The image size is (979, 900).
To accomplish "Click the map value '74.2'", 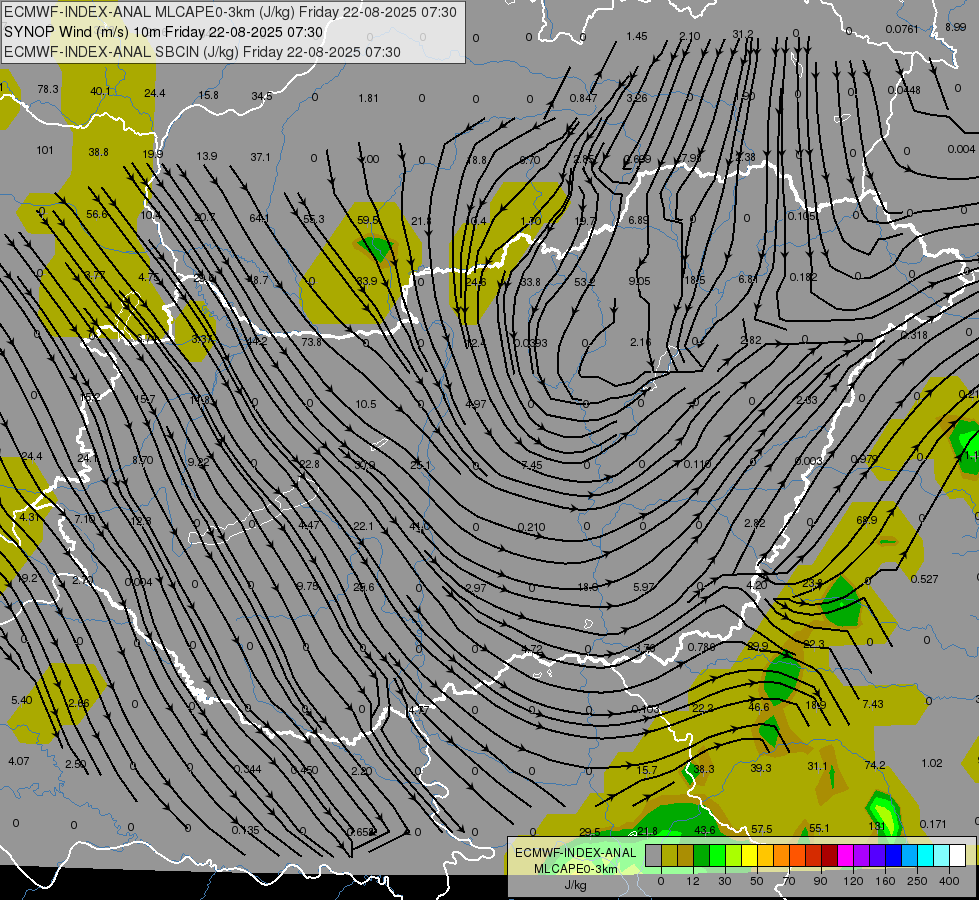I will pos(875,765).
